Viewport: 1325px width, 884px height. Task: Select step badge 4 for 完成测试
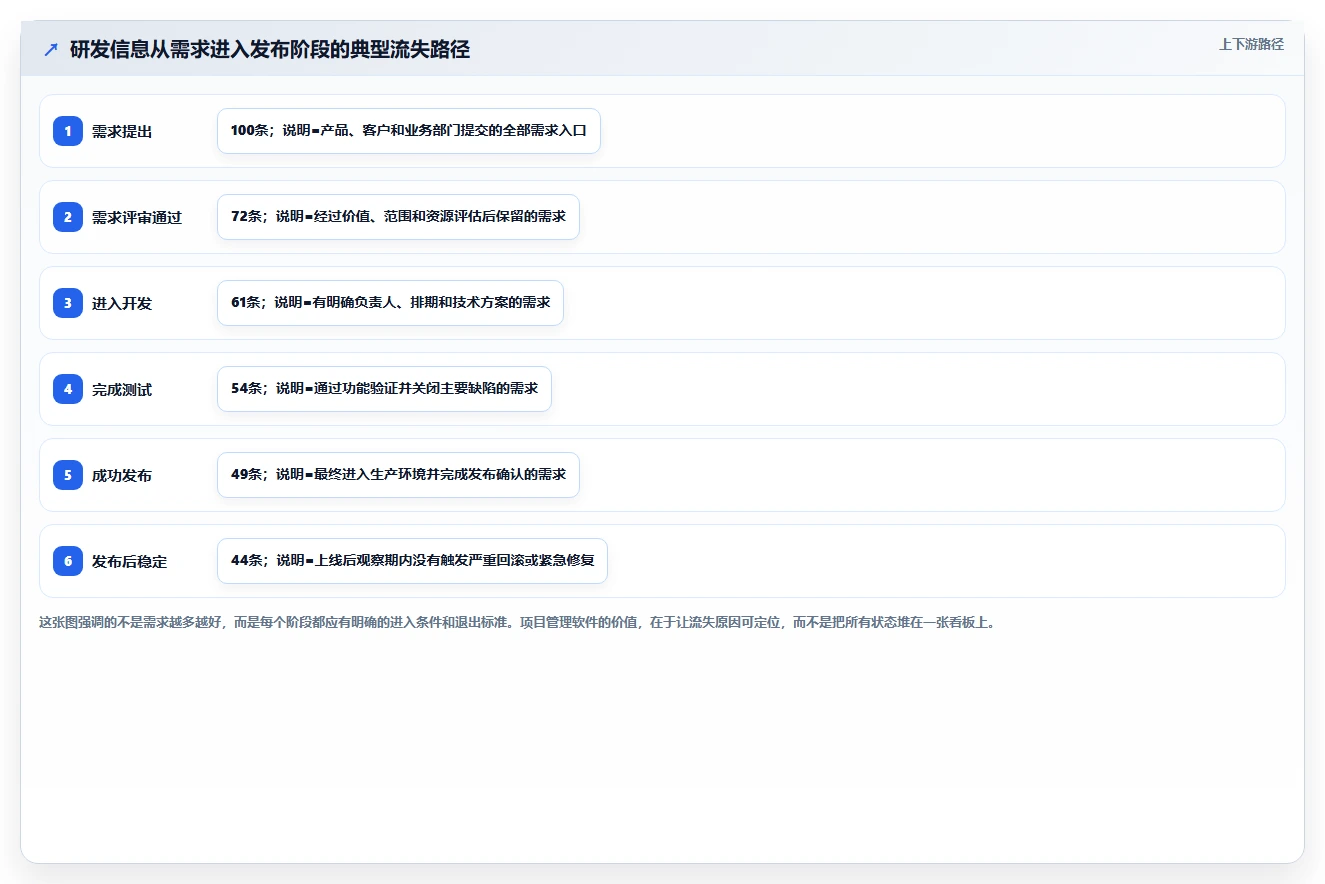click(68, 389)
